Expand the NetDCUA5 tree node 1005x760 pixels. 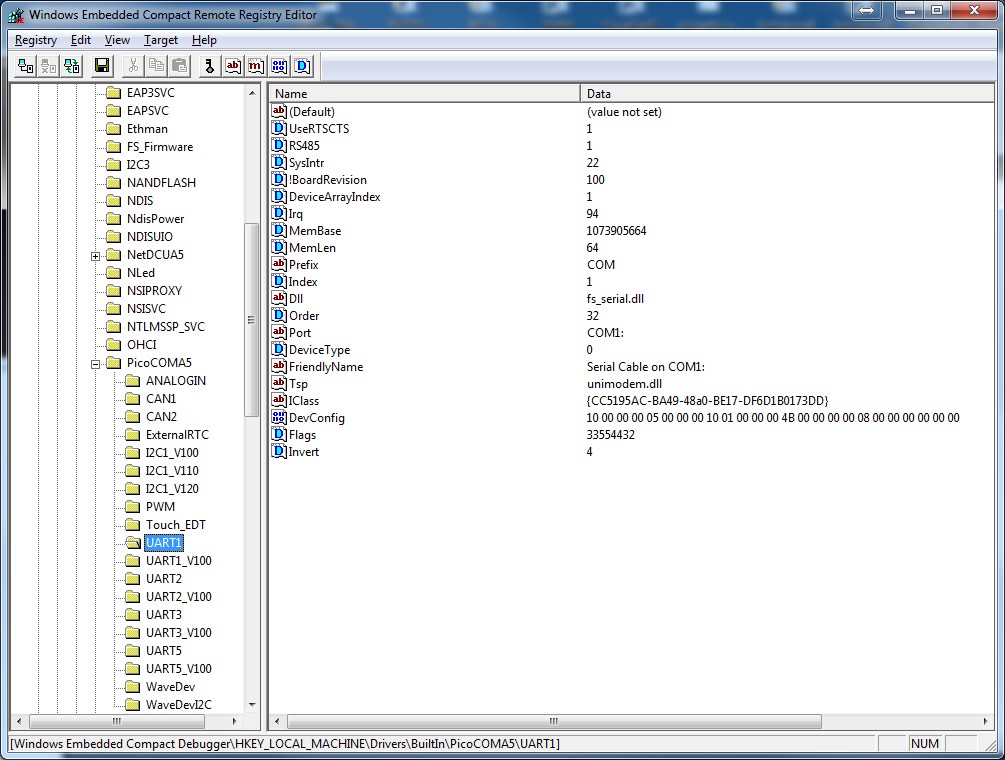pyautogui.click(x=96, y=256)
